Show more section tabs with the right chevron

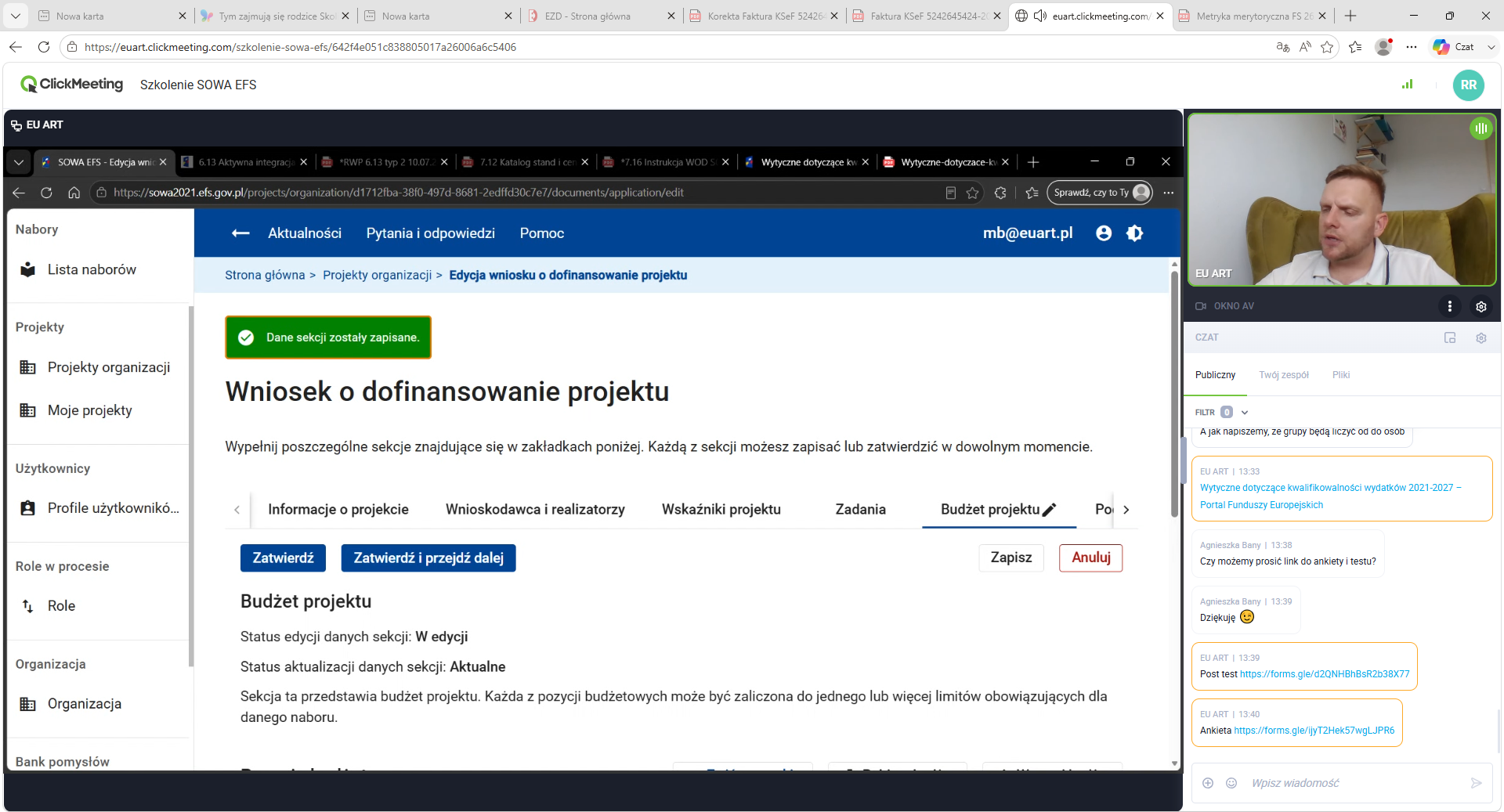1126,510
